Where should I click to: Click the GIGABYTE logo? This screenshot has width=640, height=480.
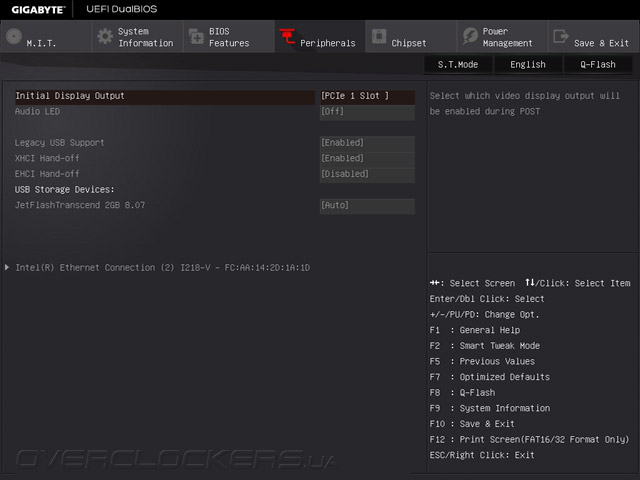[x=38, y=10]
